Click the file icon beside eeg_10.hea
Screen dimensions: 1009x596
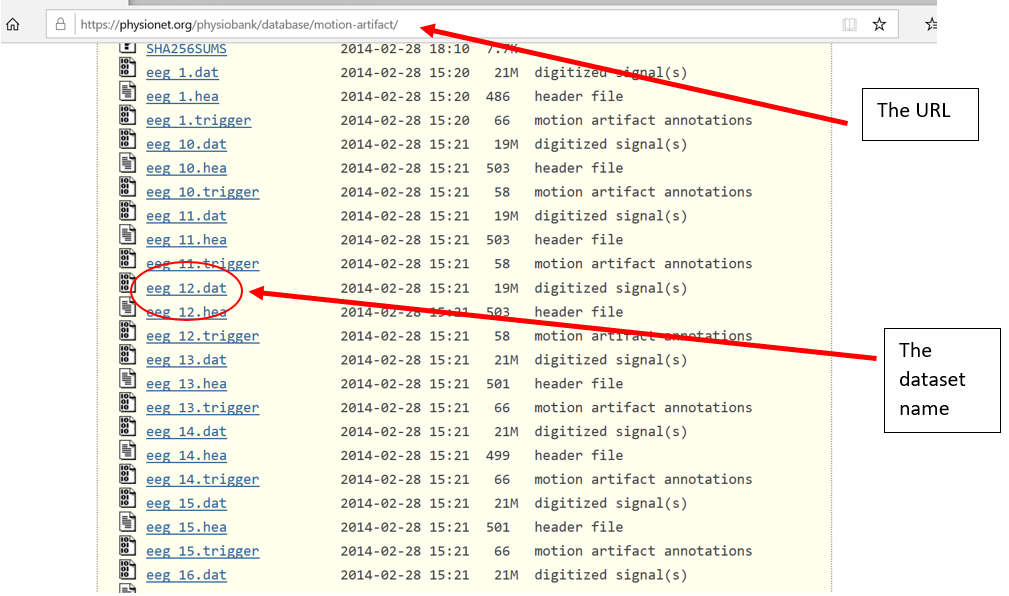tap(127, 163)
